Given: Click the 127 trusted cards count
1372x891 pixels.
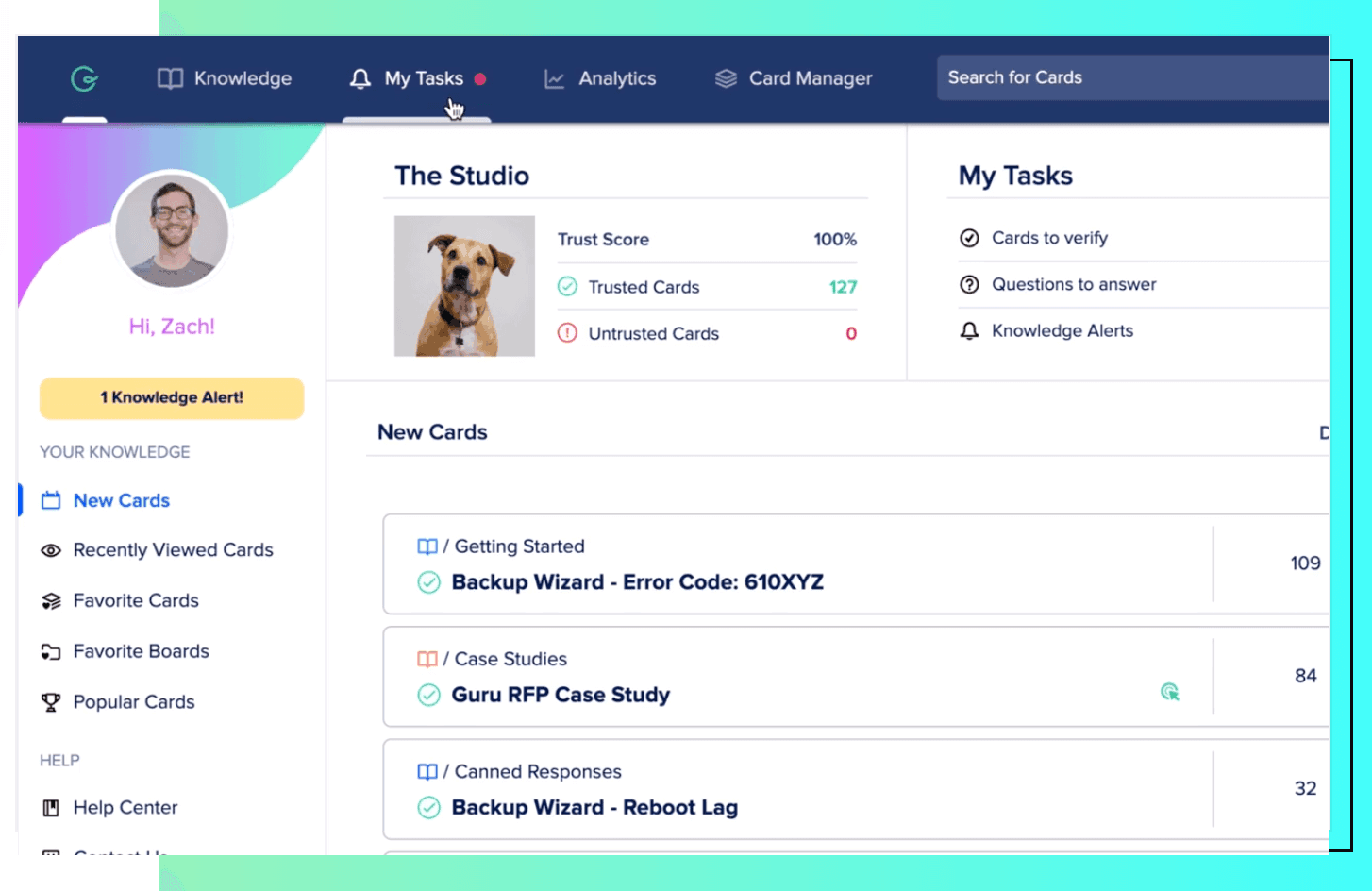Looking at the screenshot, I should point(844,287).
